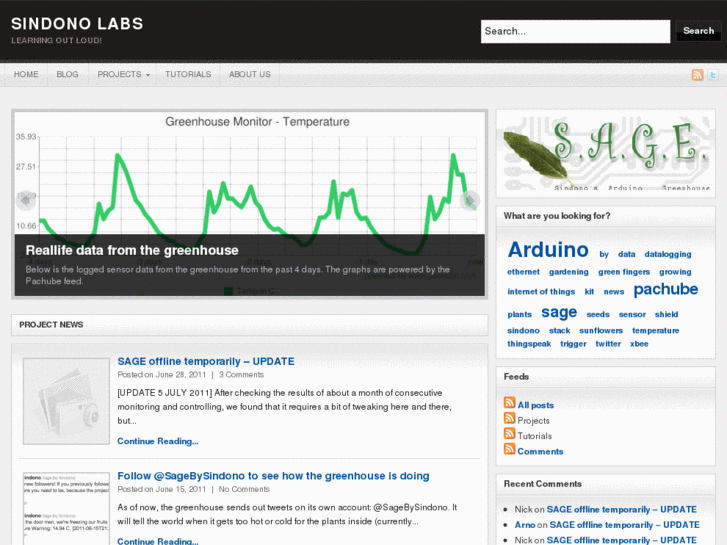Open the Comments feed link
This screenshot has width=727, height=545.
tap(540, 451)
